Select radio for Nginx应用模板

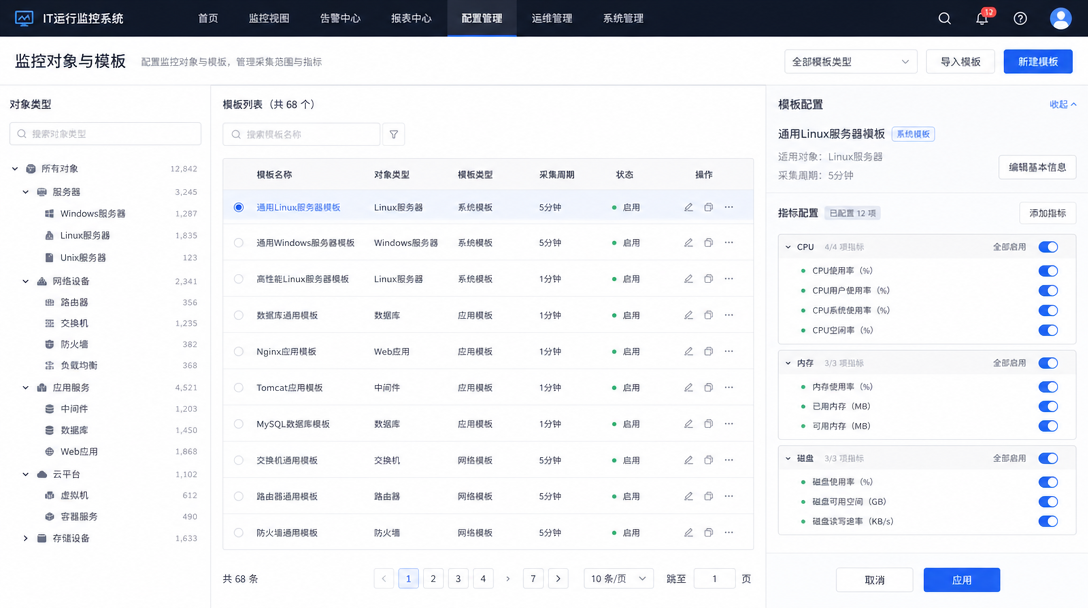239,351
